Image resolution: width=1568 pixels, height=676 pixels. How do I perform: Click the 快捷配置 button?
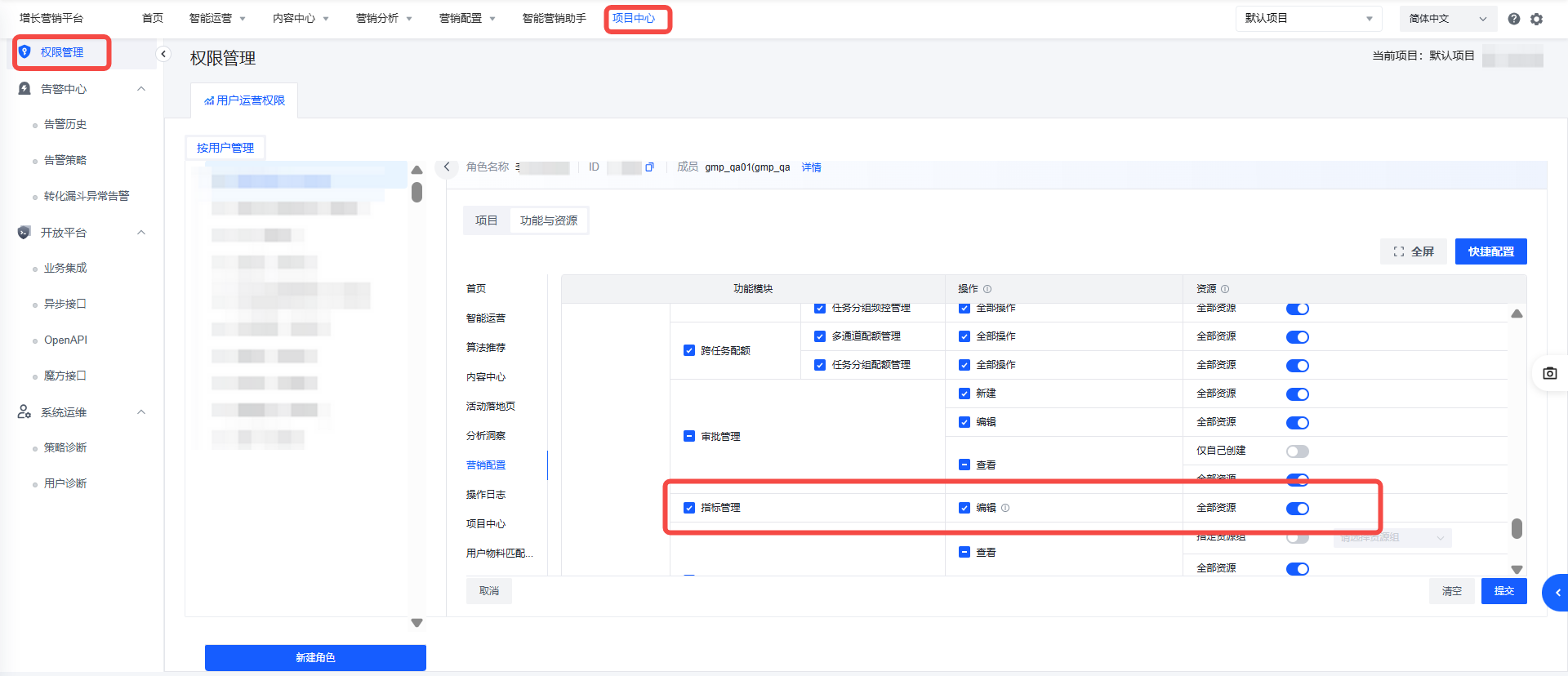click(1490, 251)
